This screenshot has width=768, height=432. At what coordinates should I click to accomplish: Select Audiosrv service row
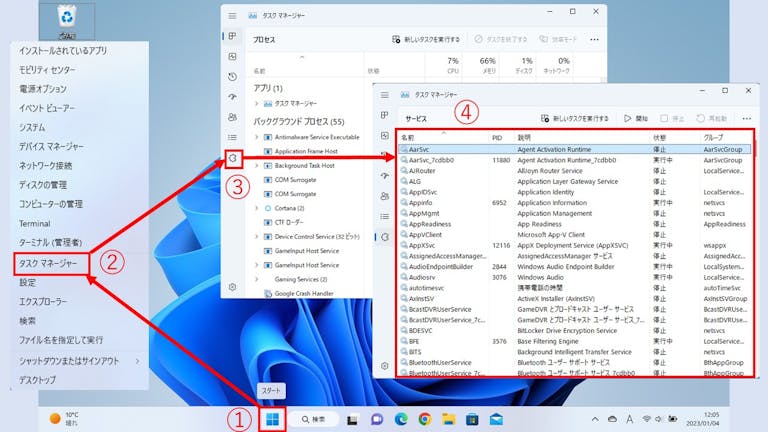(x=575, y=277)
